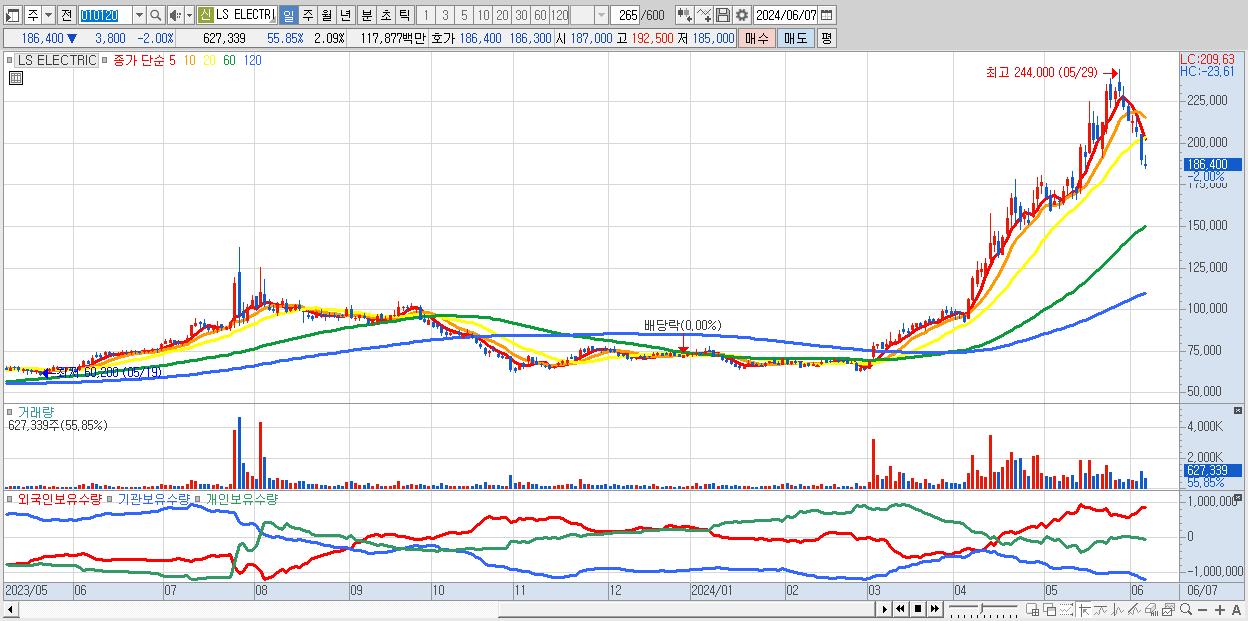
Task: Click the layout panel icon at top-left
Action: click(13, 15)
